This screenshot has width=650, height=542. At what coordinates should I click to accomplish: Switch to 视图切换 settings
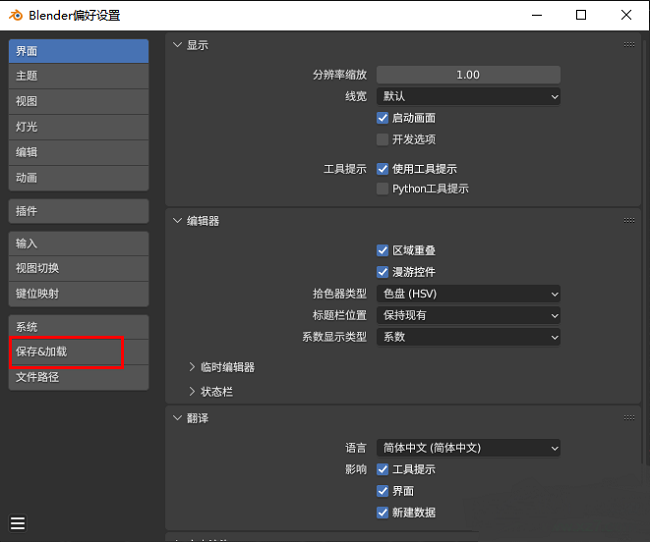(79, 268)
